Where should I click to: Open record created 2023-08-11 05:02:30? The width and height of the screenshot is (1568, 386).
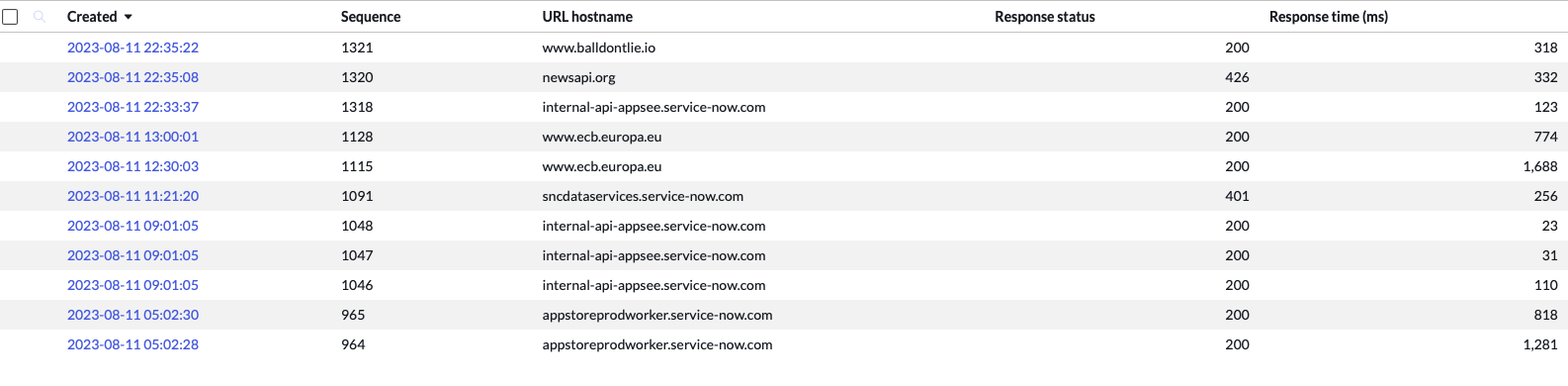coord(132,315)
